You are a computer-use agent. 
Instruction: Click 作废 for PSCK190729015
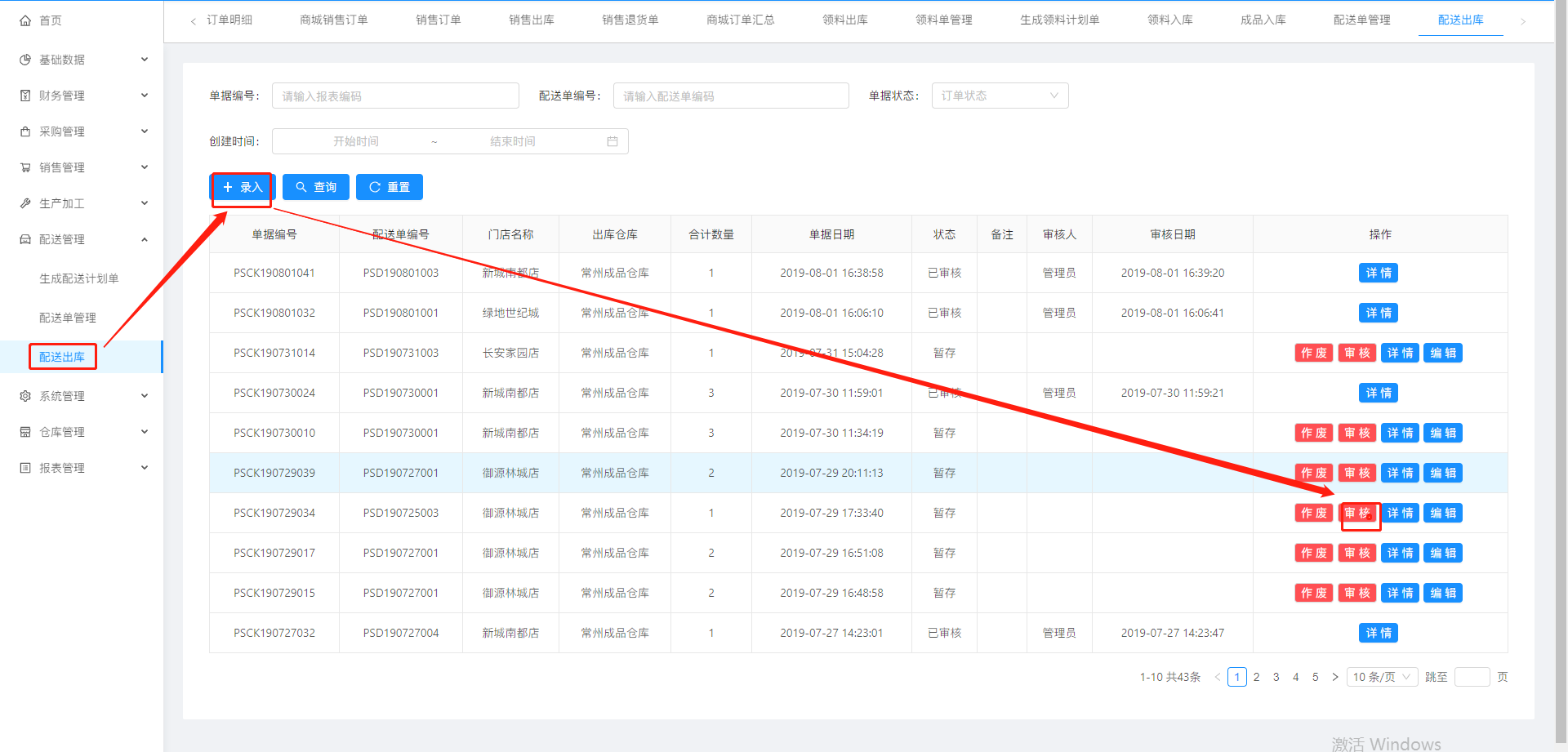1314,593
